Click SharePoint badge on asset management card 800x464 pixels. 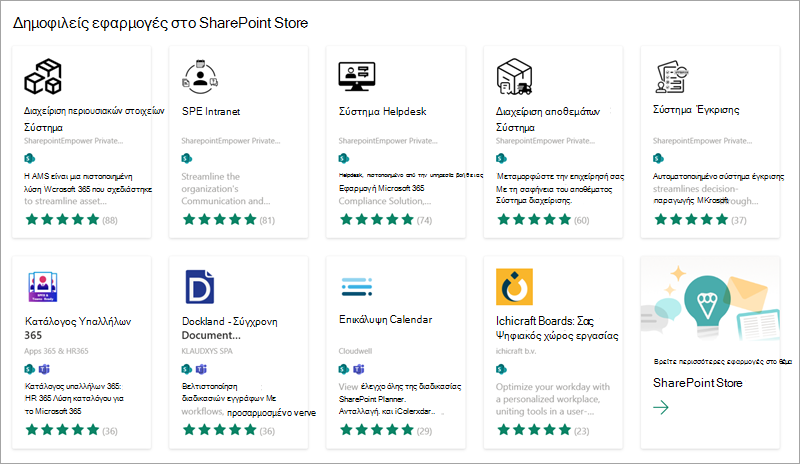[x=30, y=158]
